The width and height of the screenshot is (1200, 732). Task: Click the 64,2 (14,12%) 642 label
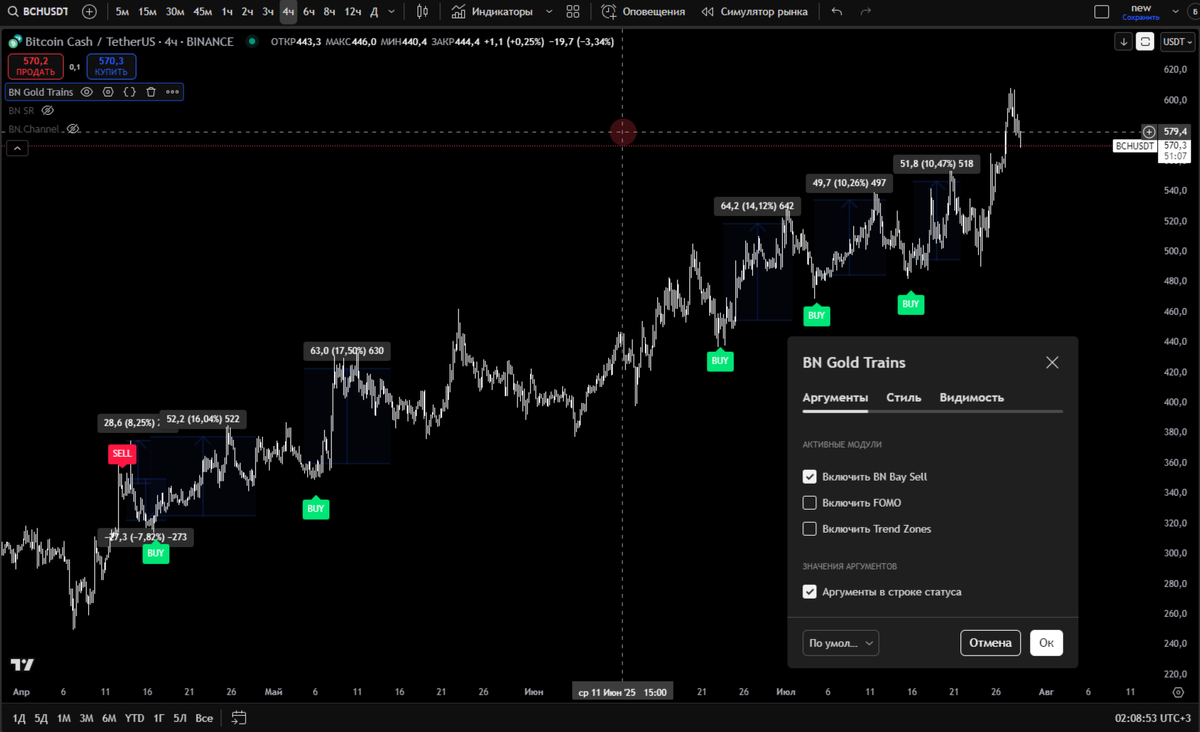tap(757, 206)
